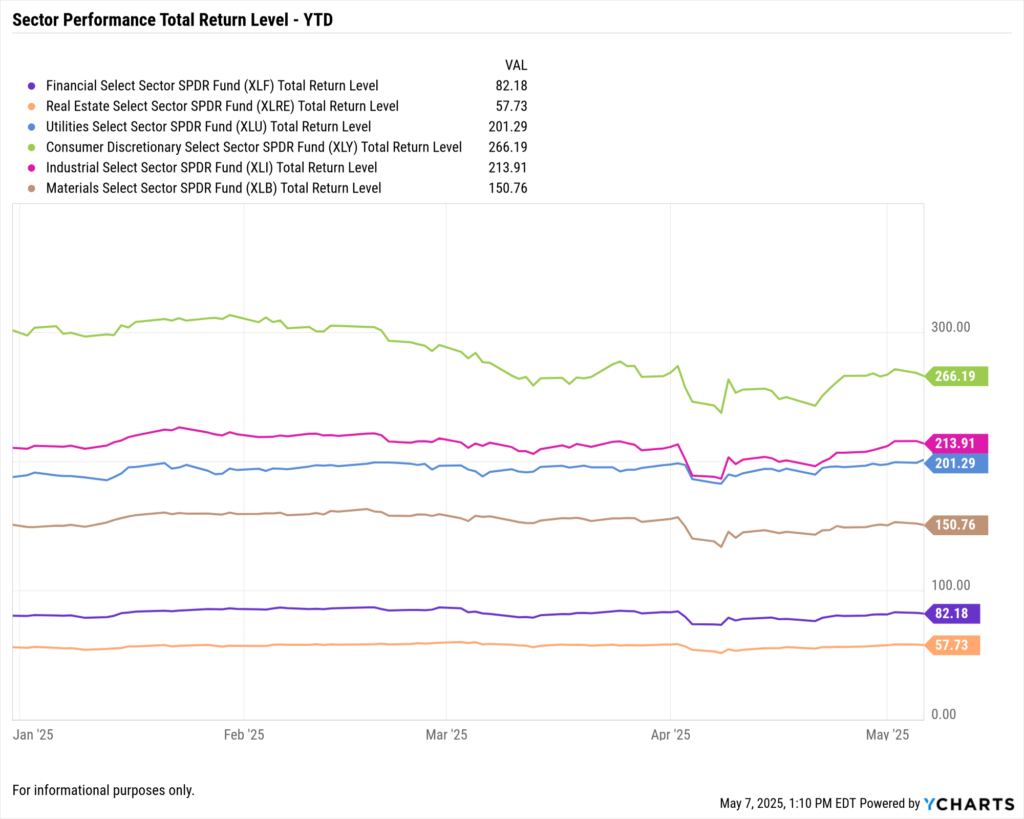Click the blue 201.29 end-of-line flag

click(x=957, y=464)
